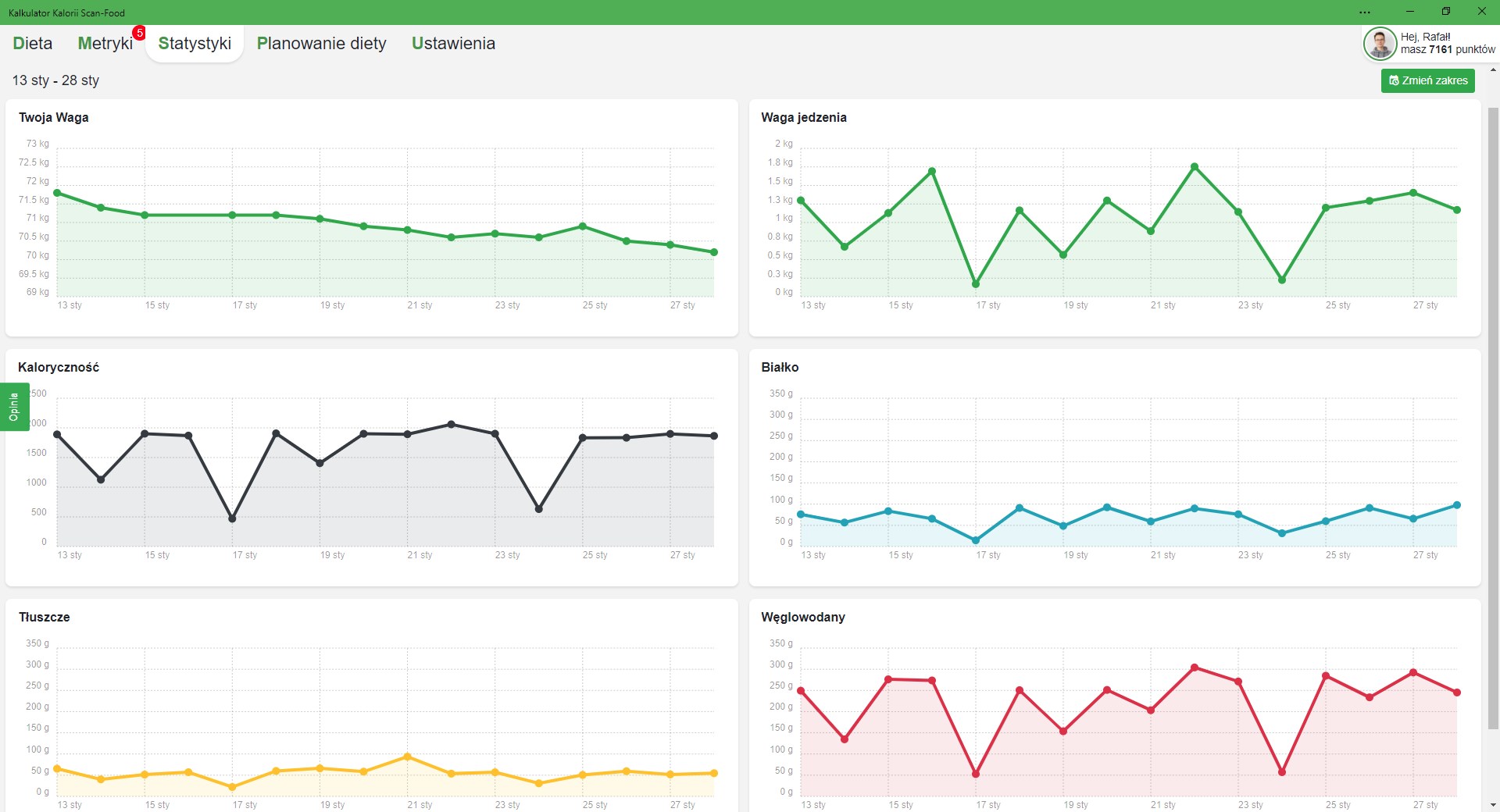The height and width of the screenshot is (812, 1500).
Task: Click the calendar icon in Zmień zakres
Action: (x=1394, y=80)
